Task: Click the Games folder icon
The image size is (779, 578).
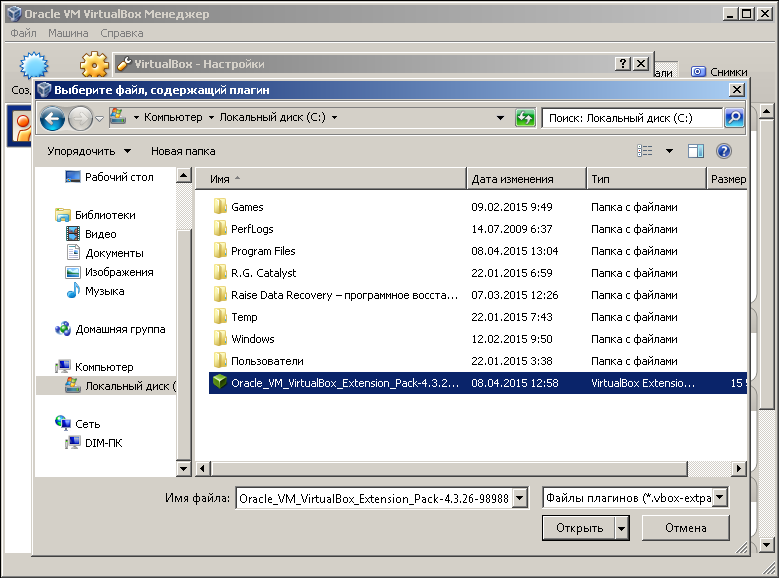Action: pos(220,206)
